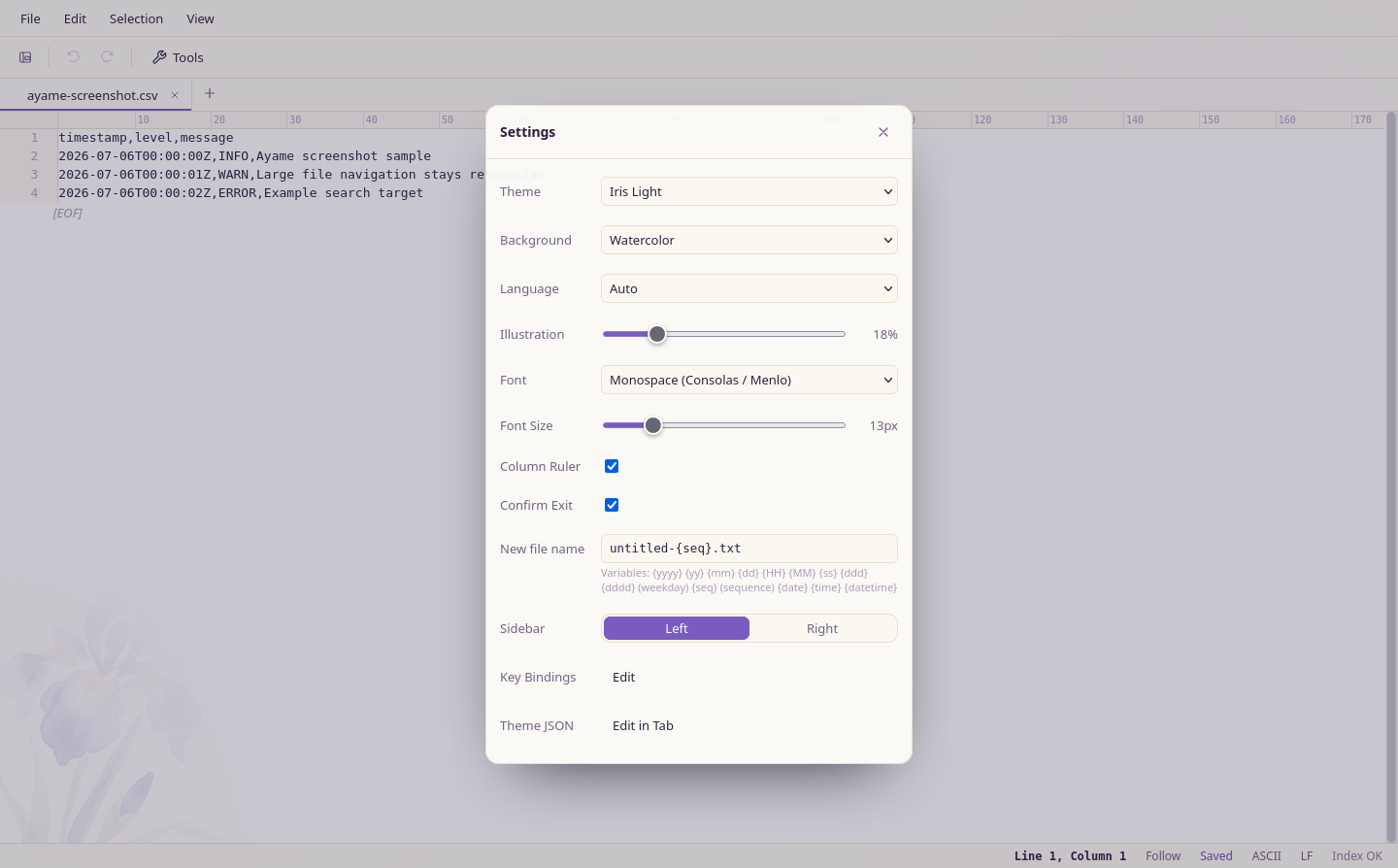Select Right sidebar position
Image resolution: width=1398 pixels, height=868 pixels.
[x=822, y=628]
